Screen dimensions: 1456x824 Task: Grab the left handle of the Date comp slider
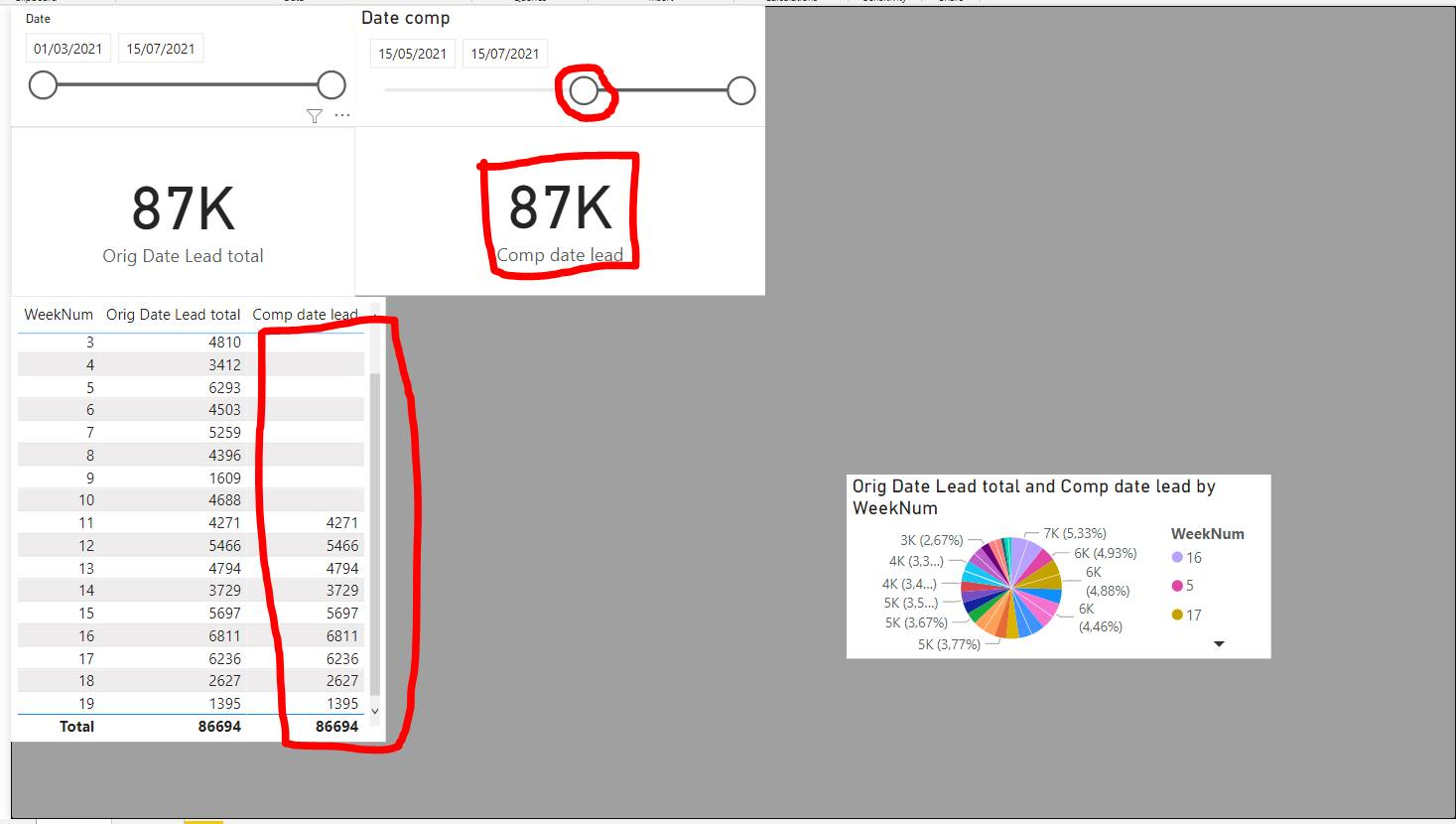point(585,90)
